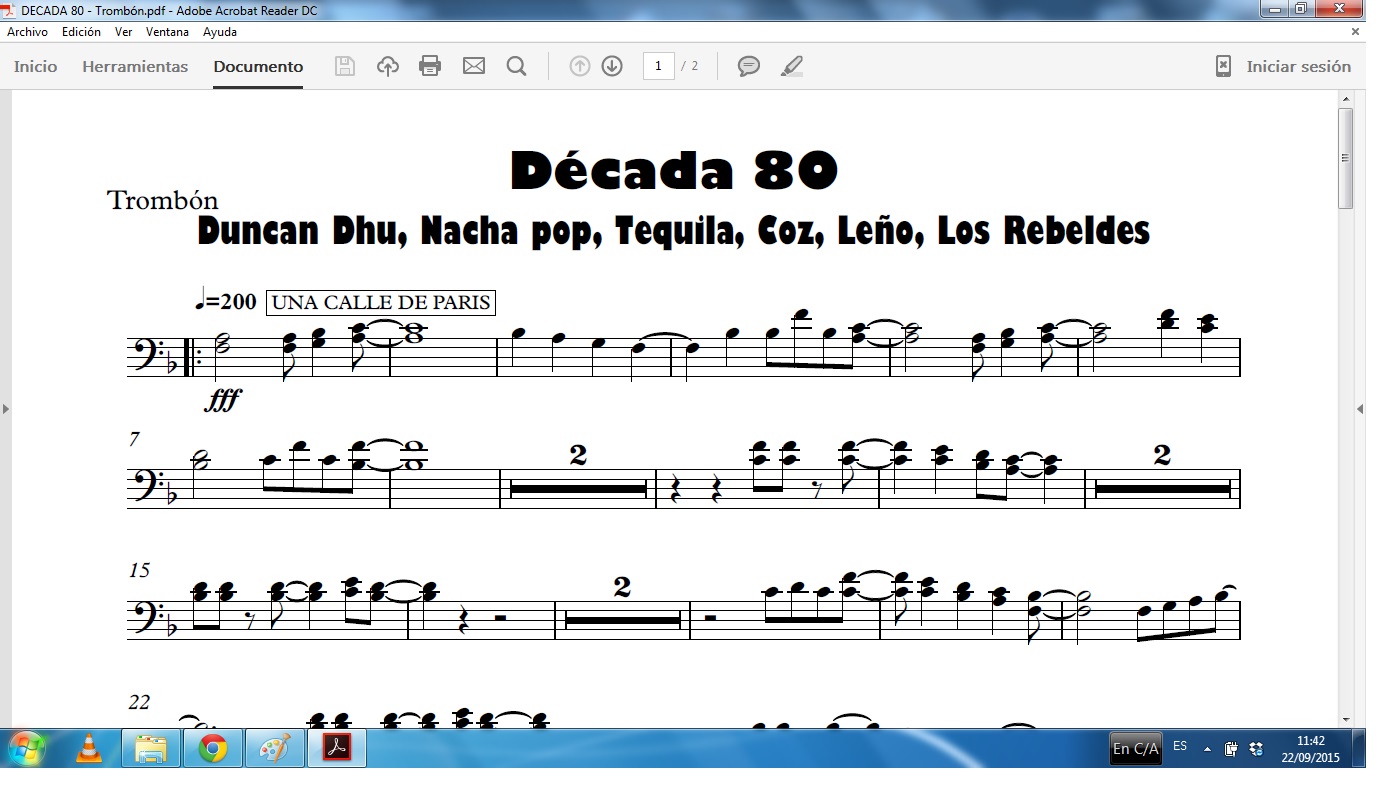Show hidden system tray icons arrow

(1207, 749)
